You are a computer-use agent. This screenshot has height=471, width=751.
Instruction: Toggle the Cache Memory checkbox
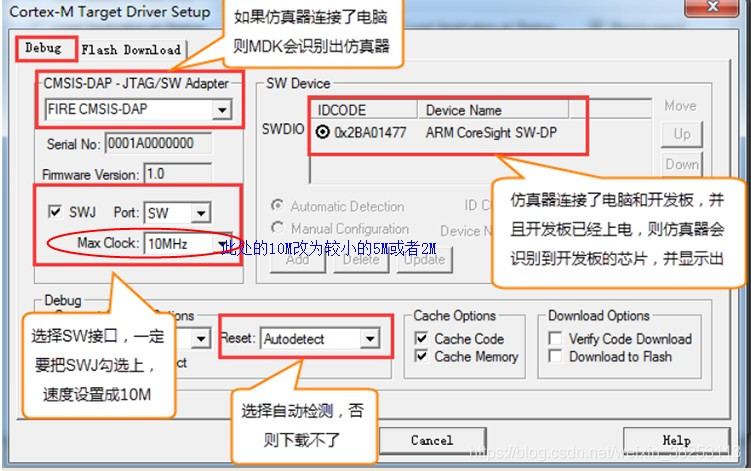(421, 357)
